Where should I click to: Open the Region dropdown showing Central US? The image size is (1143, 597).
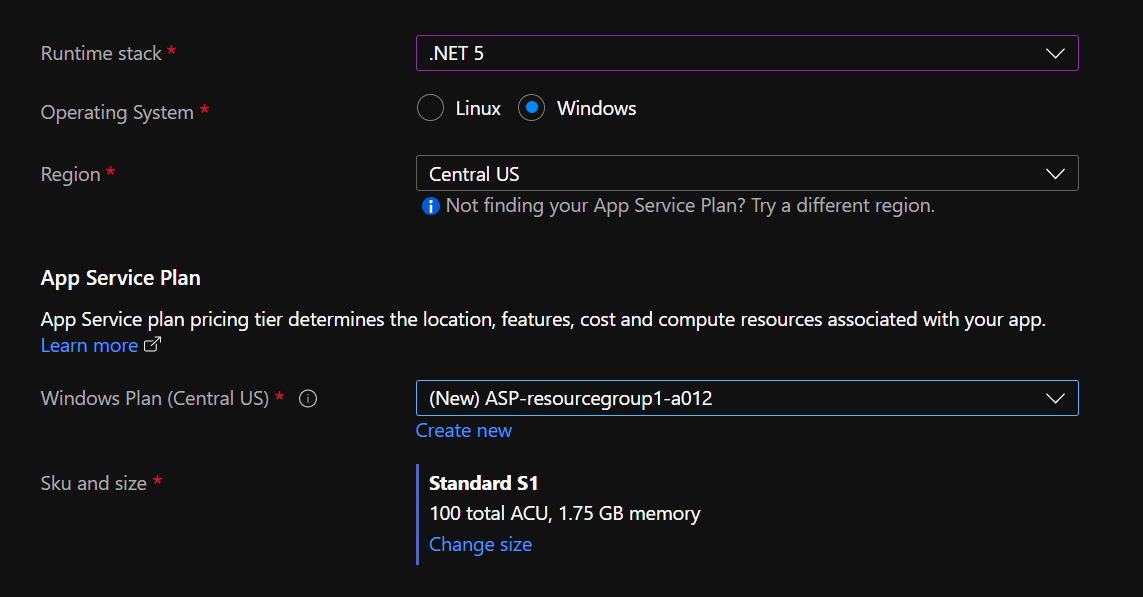click(747, 173)
